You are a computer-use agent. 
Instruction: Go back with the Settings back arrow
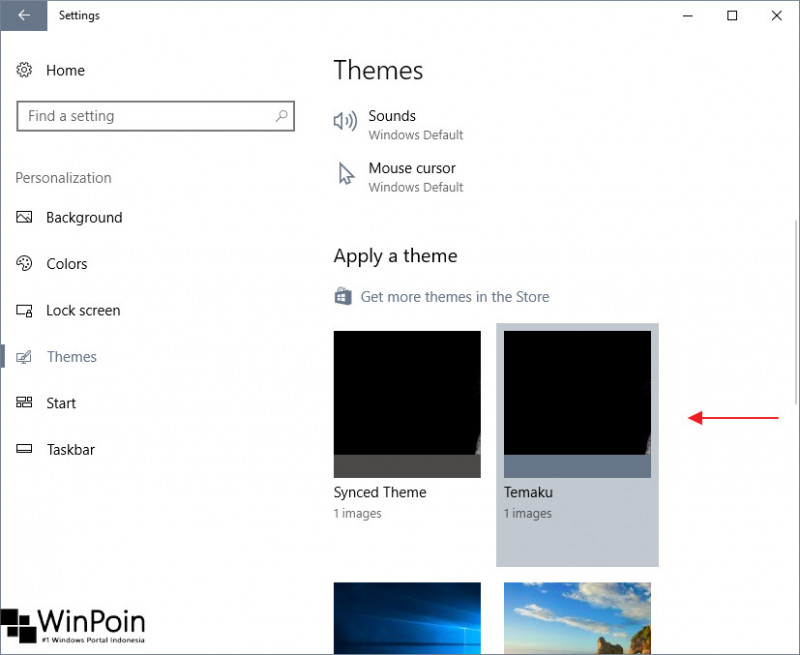pos(23,15)
